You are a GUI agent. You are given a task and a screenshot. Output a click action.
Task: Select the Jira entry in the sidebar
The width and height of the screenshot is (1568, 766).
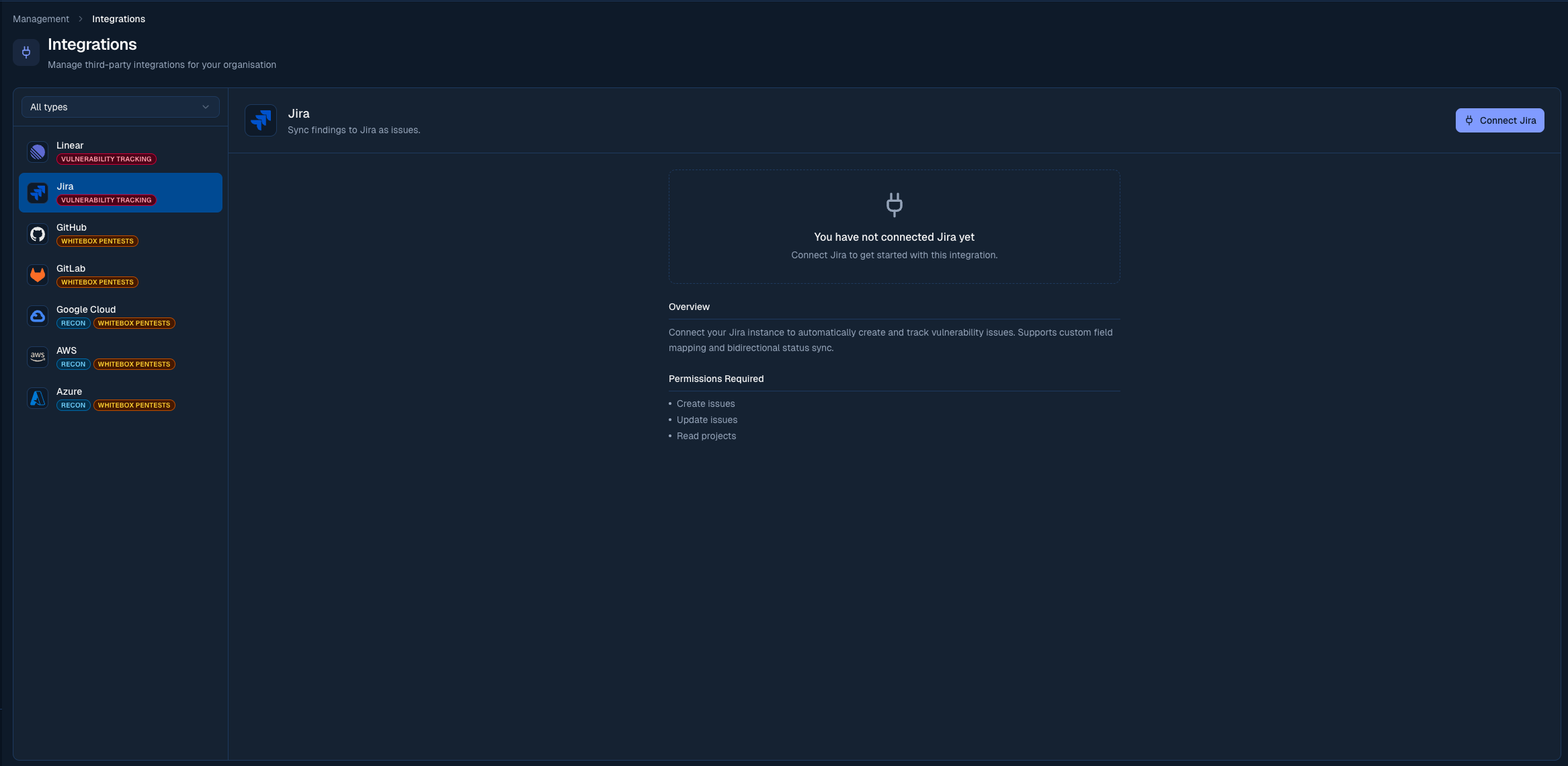(x=120, y=193)
